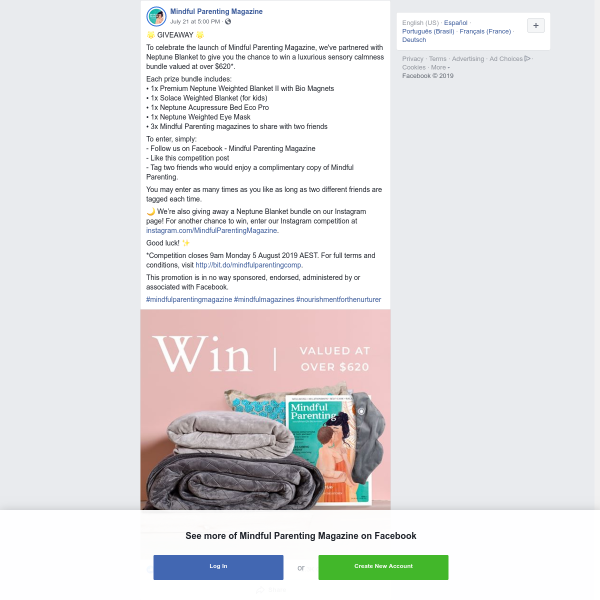This screenshot has width=600, height=600.
Task: Open the Privacy footer link
Action: tap(412, 59)
